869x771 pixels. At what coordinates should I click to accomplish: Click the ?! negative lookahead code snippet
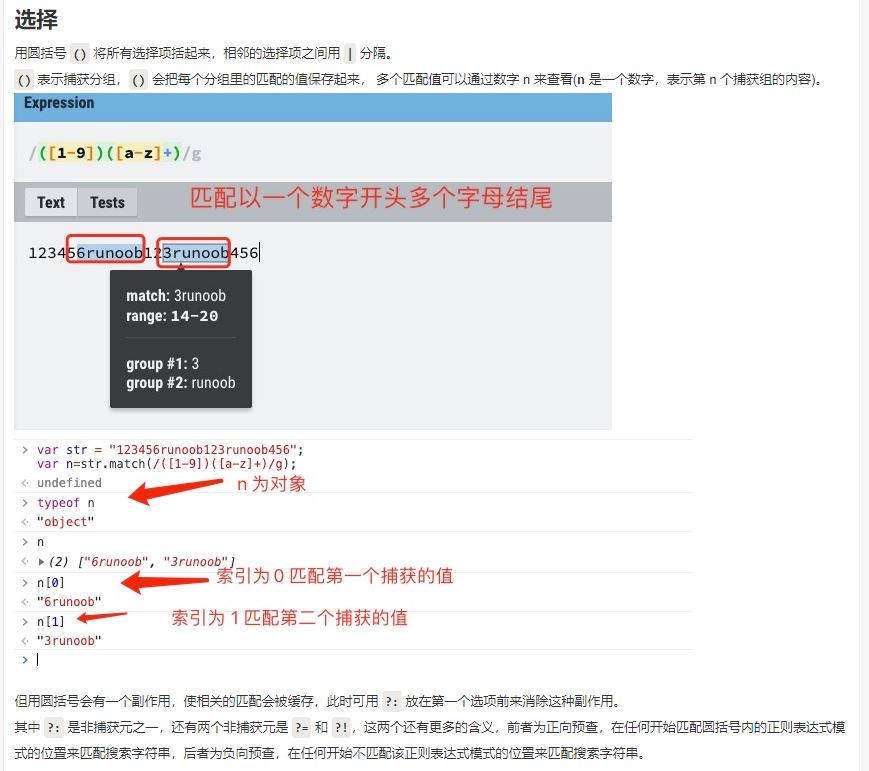(x=340, y=729)
